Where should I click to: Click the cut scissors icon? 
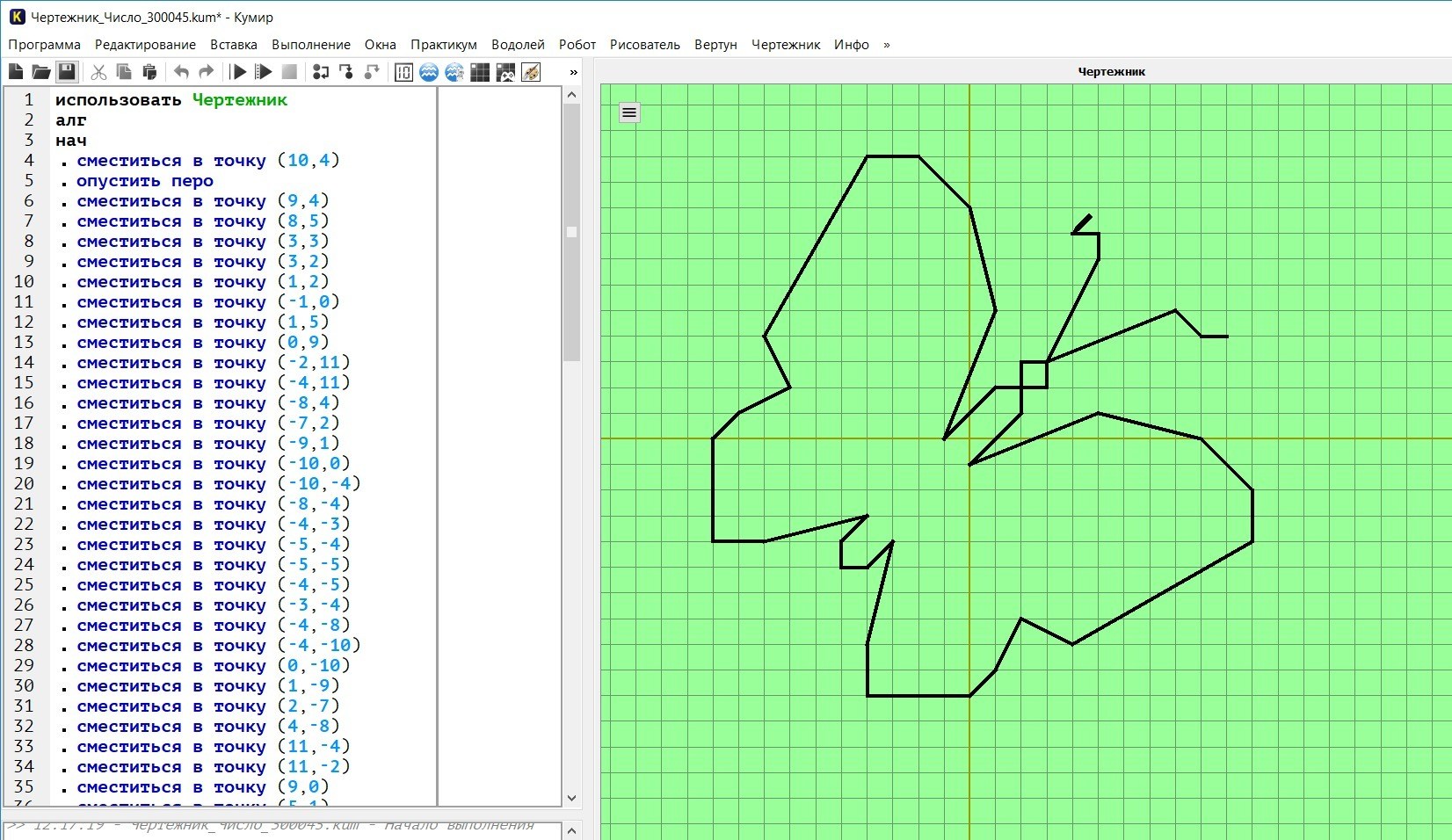point(98,72)
